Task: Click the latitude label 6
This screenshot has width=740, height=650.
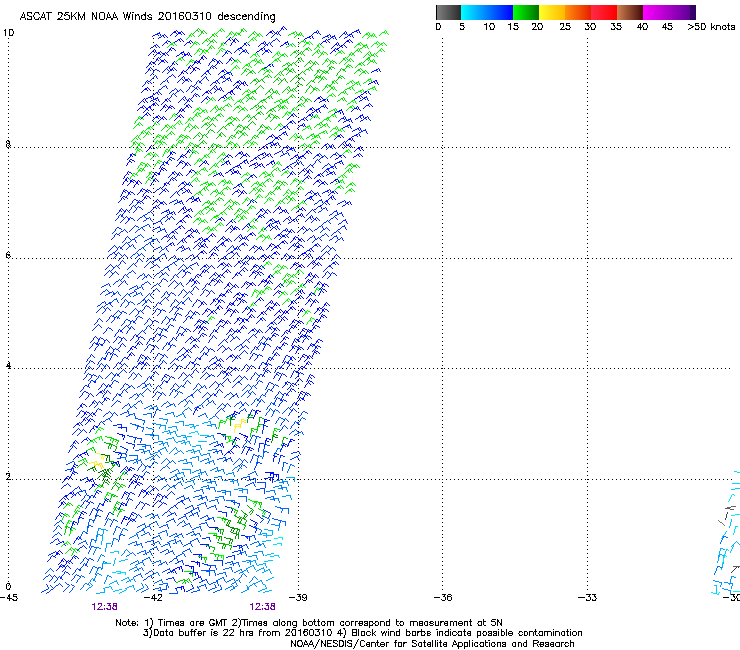Action: click(8, 255)
